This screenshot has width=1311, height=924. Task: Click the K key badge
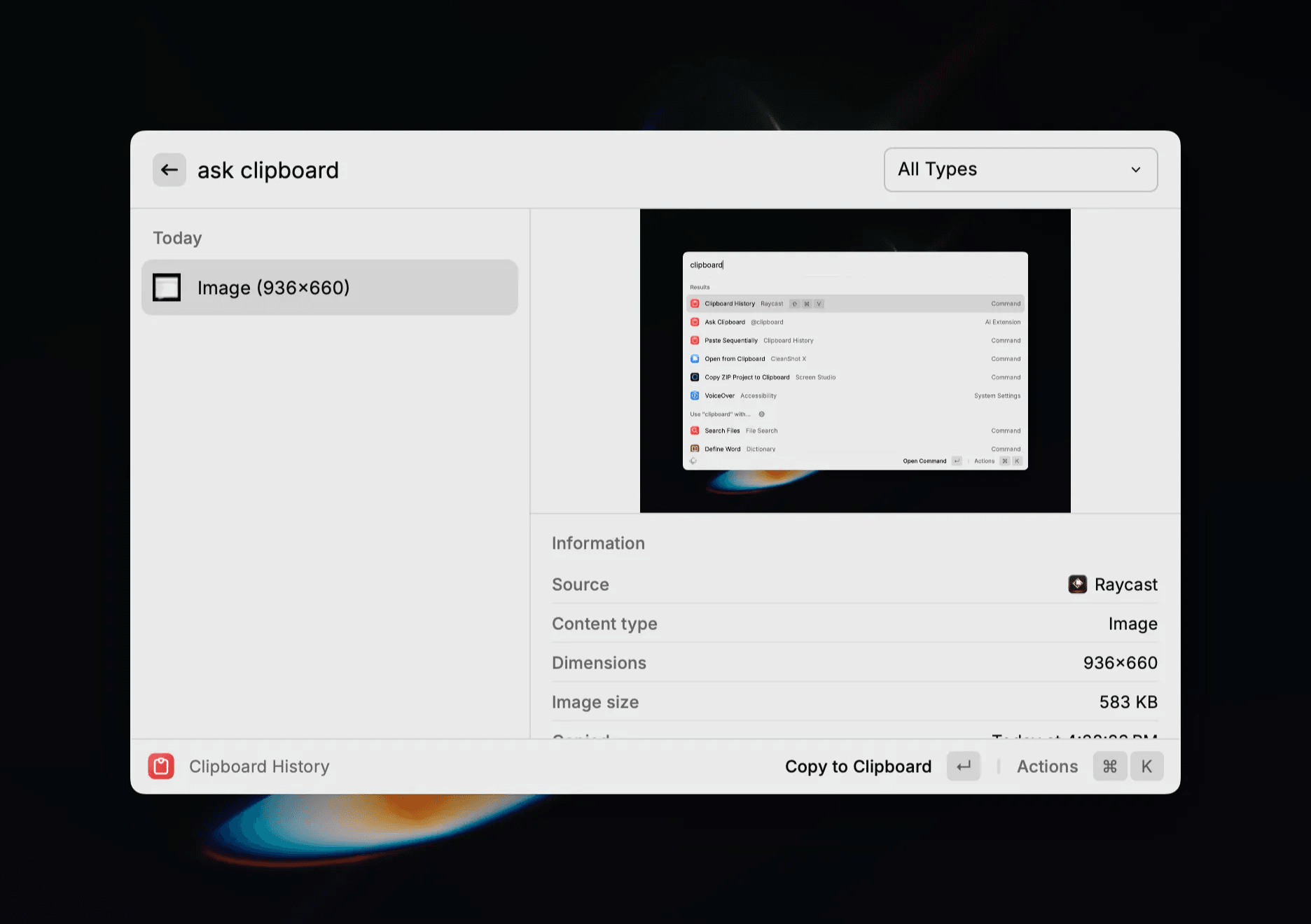coord(1146,766)
